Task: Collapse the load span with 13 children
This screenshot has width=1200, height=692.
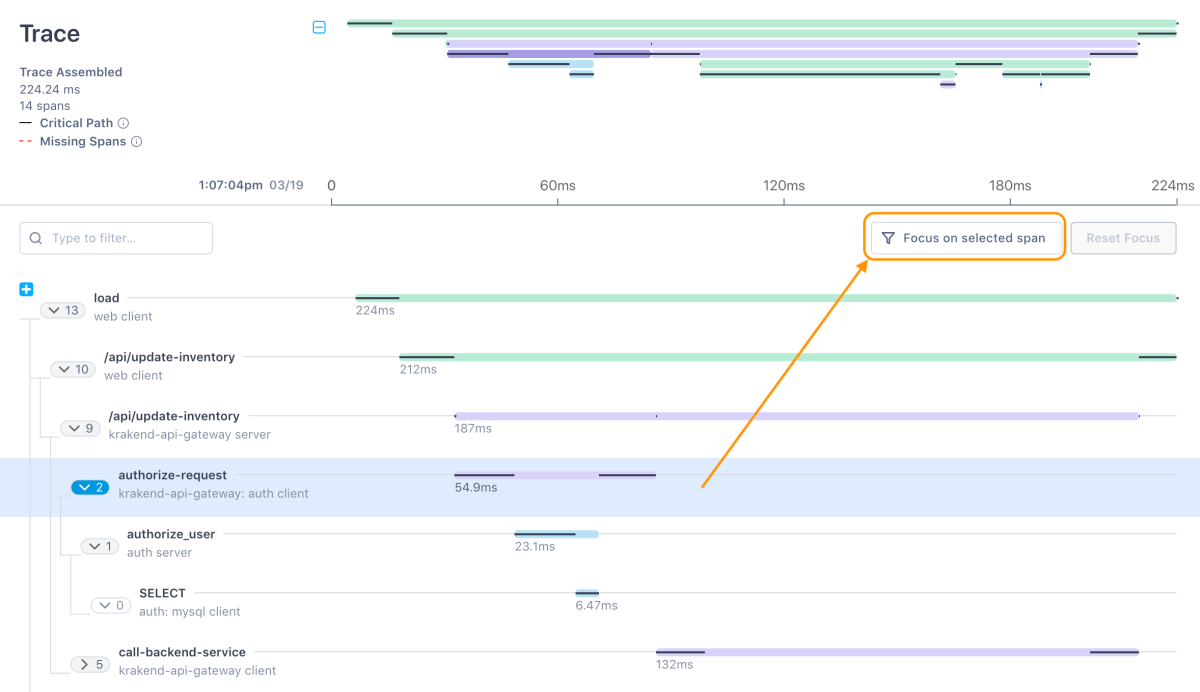Action: [x=63, y=310]
